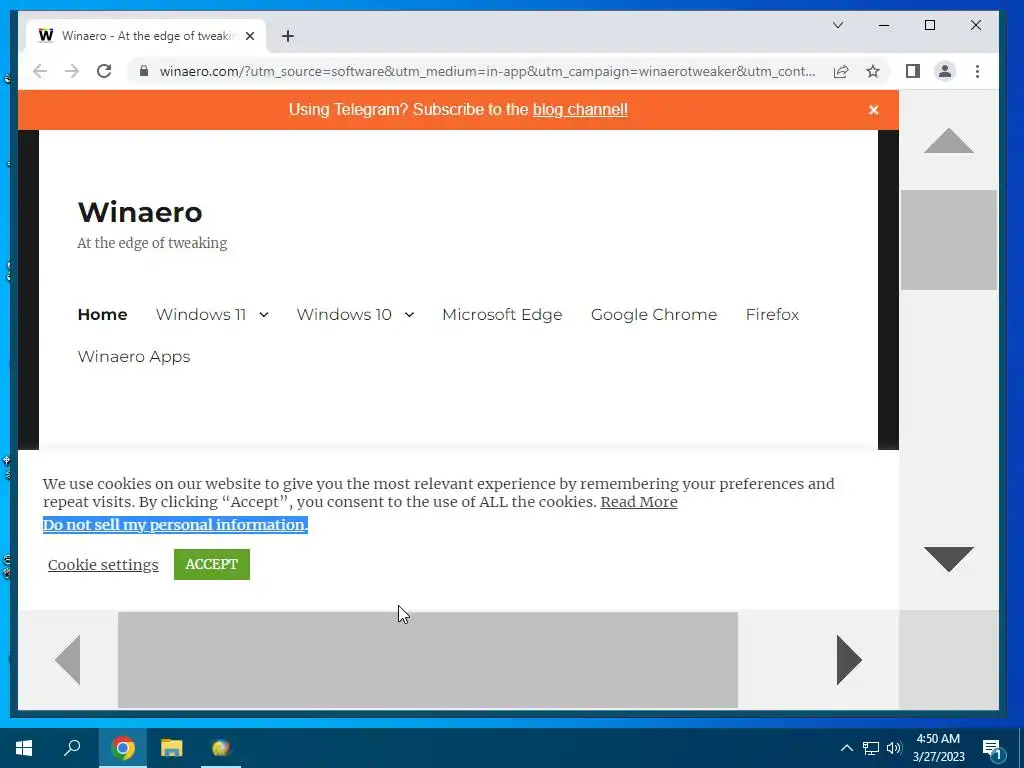Click the vertical scrollbar thumb

949,240
